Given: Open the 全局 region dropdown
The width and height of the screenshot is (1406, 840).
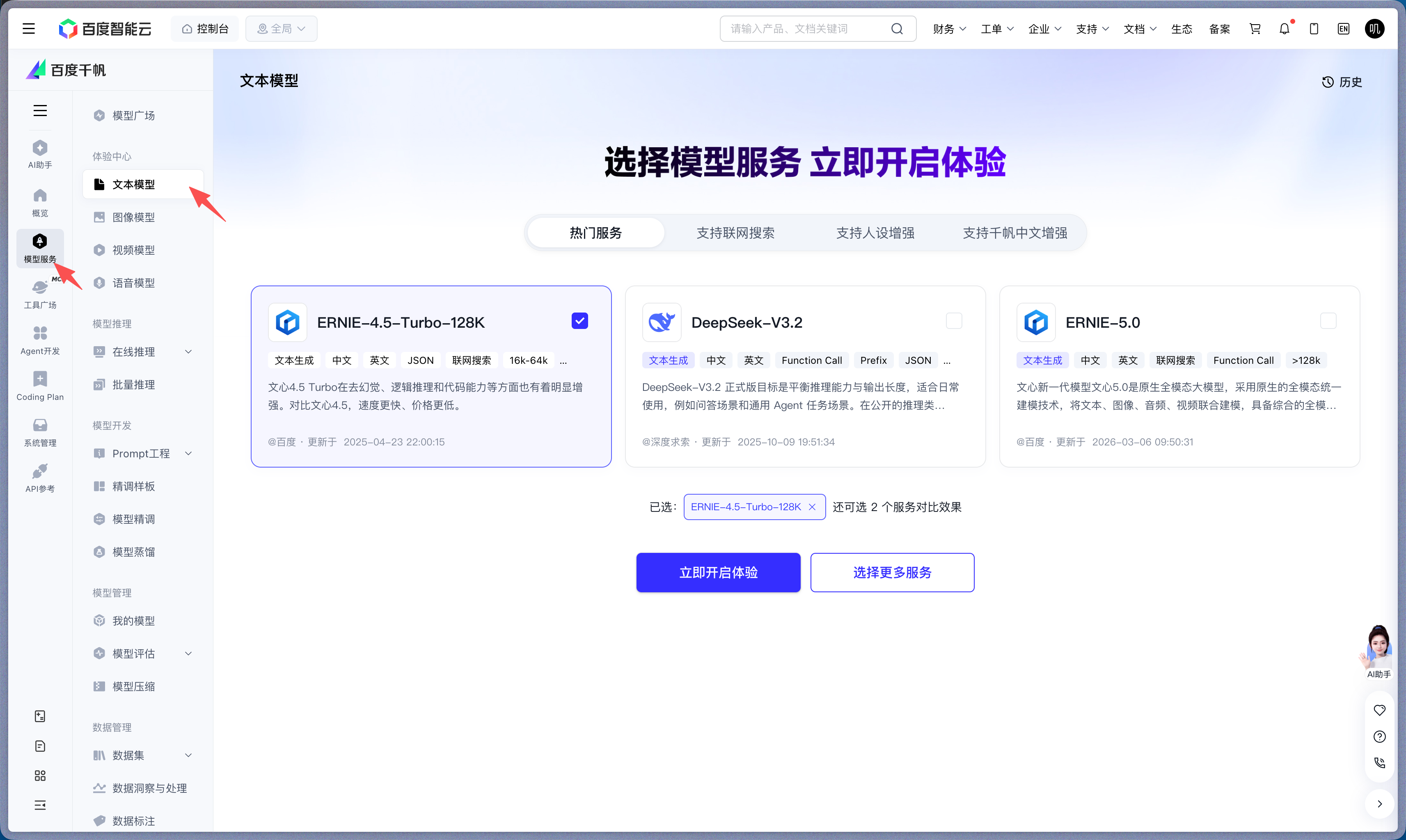Looking at the screenshot, I should (x=281, y=28).
